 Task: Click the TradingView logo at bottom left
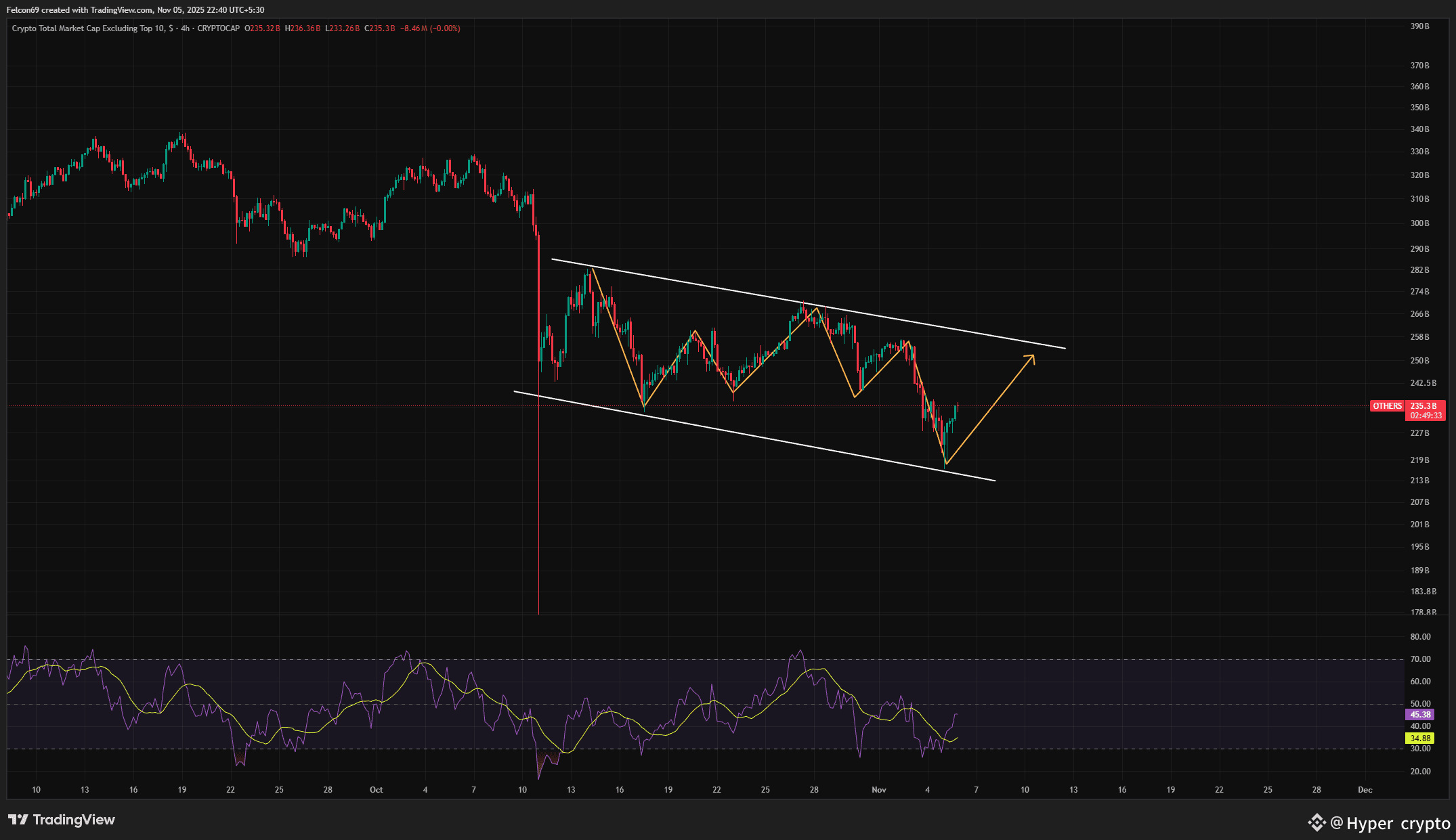[x=61, y=820]
